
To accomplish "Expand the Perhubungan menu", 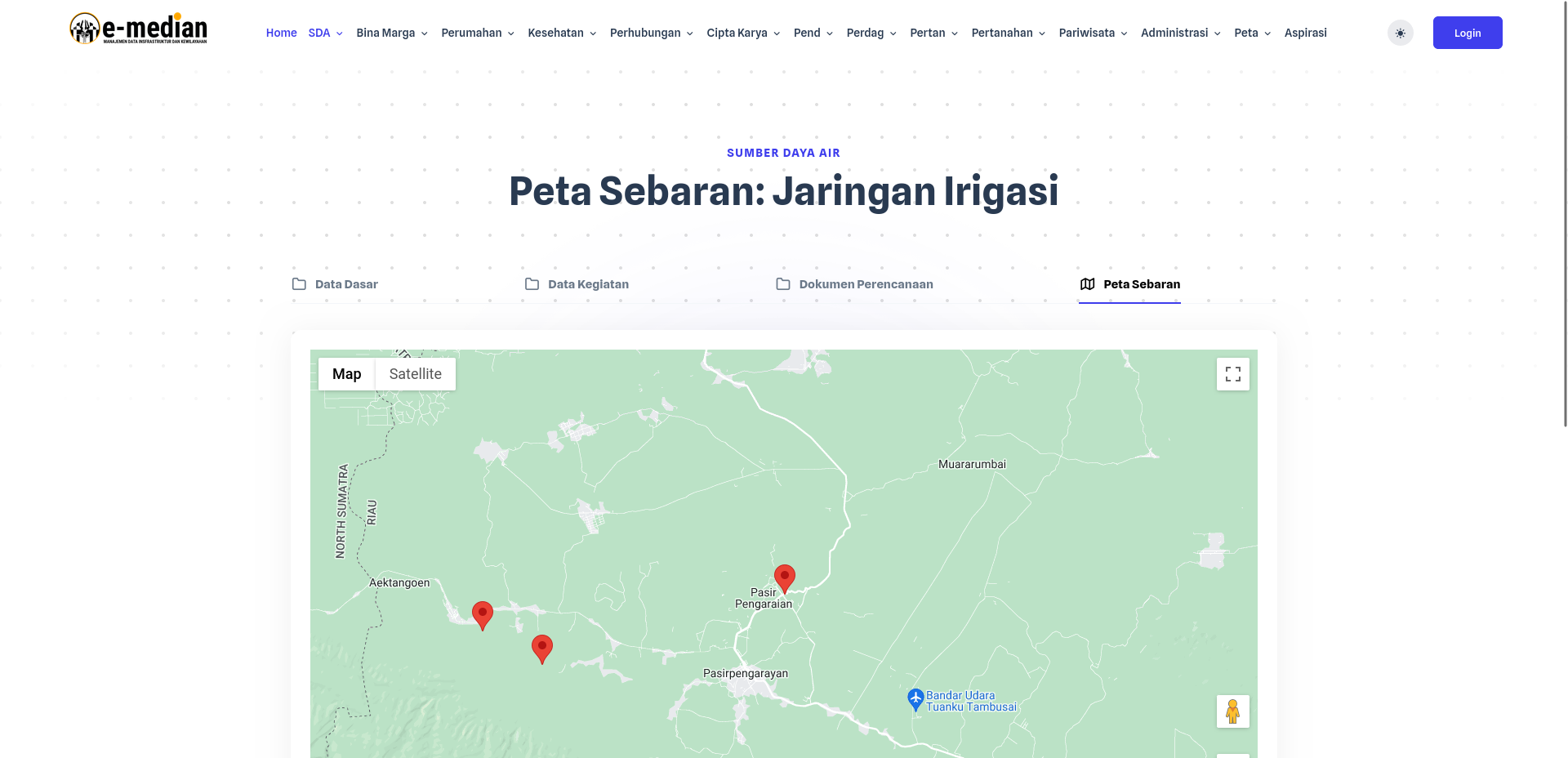I will pos(651,33).
